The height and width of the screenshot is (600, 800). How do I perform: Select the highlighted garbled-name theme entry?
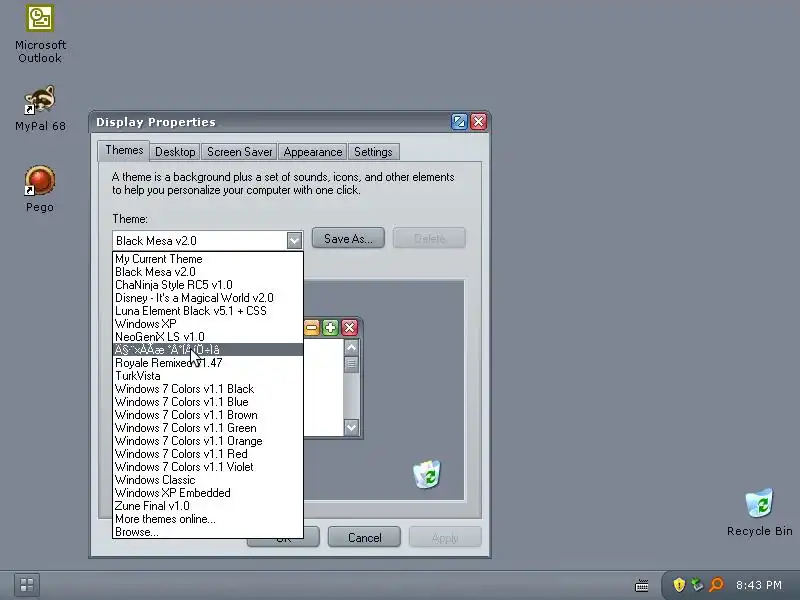[208, 350]
